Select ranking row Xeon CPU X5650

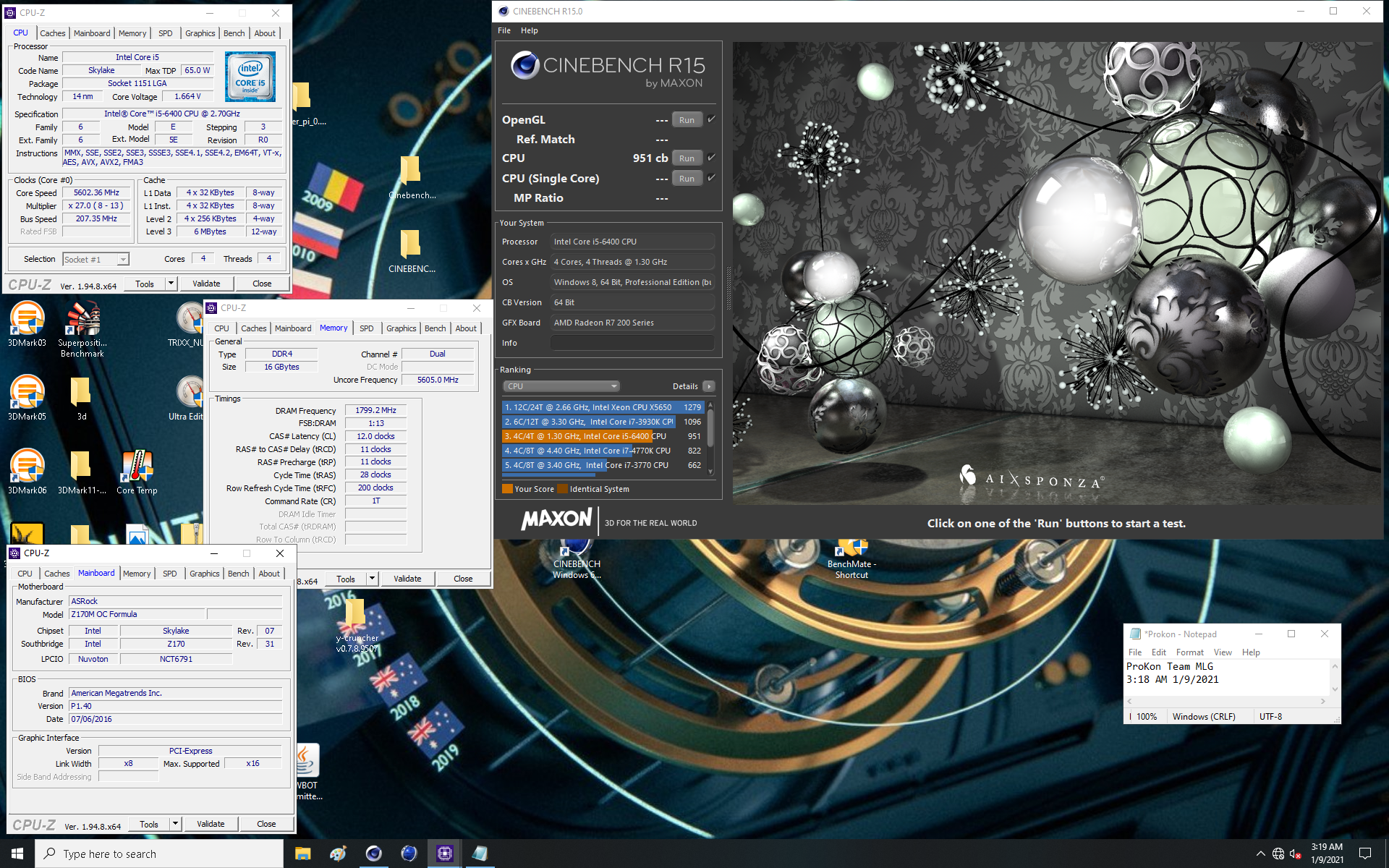click(603, 407)
